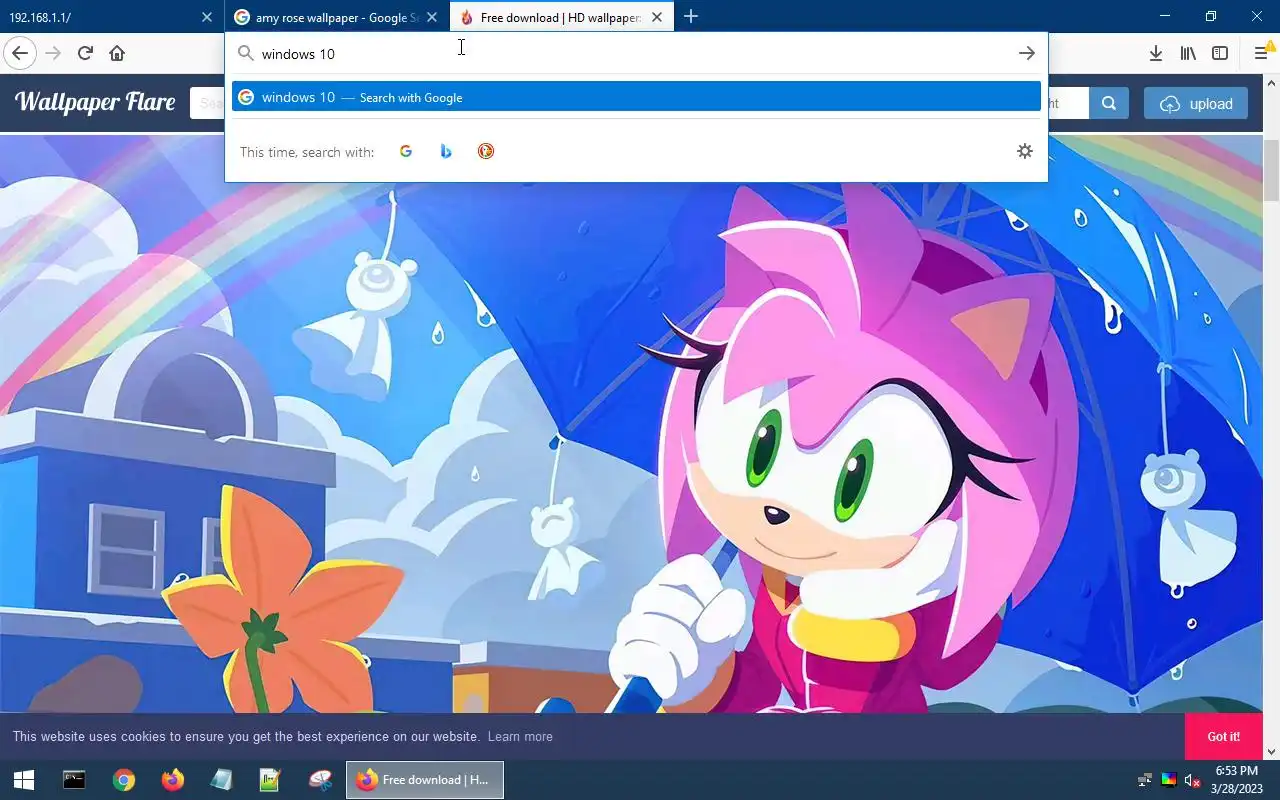The height and width of the screenshot is (800, 1280).
Task: Click the network tray icon
Action: tap(1145, 780)
